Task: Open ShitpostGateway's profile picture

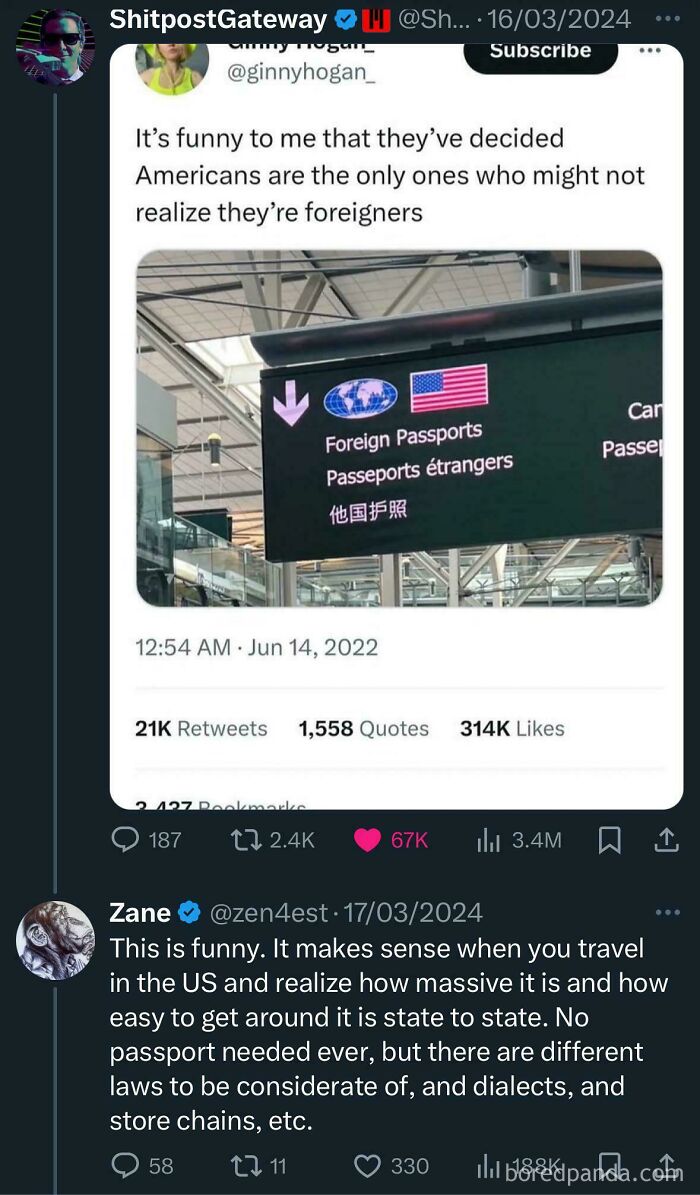Action: click(x=56, y=46)
